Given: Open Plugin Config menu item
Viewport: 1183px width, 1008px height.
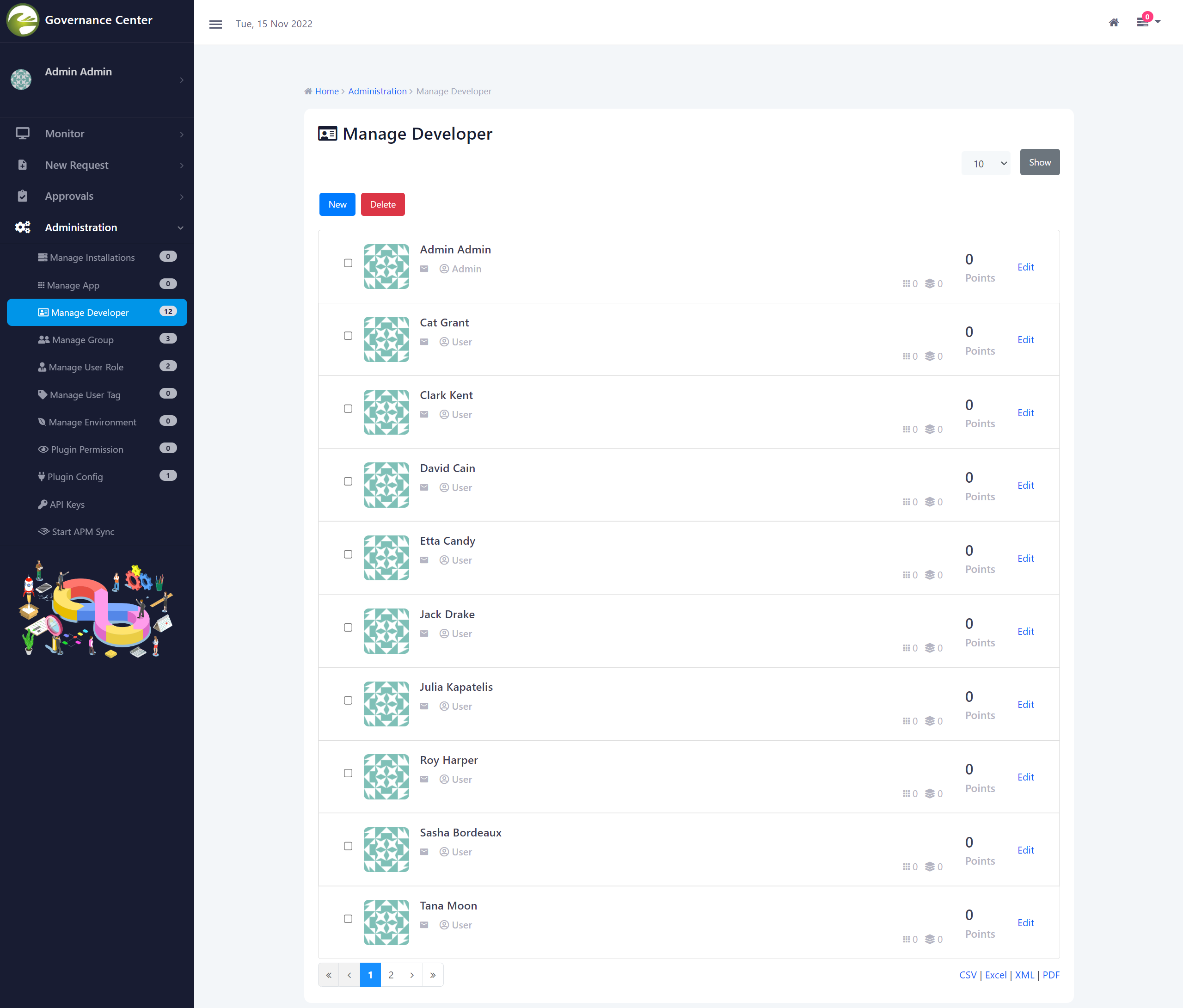Looking at the screenshot, I should pyautogui.click(x=75, y=477).
